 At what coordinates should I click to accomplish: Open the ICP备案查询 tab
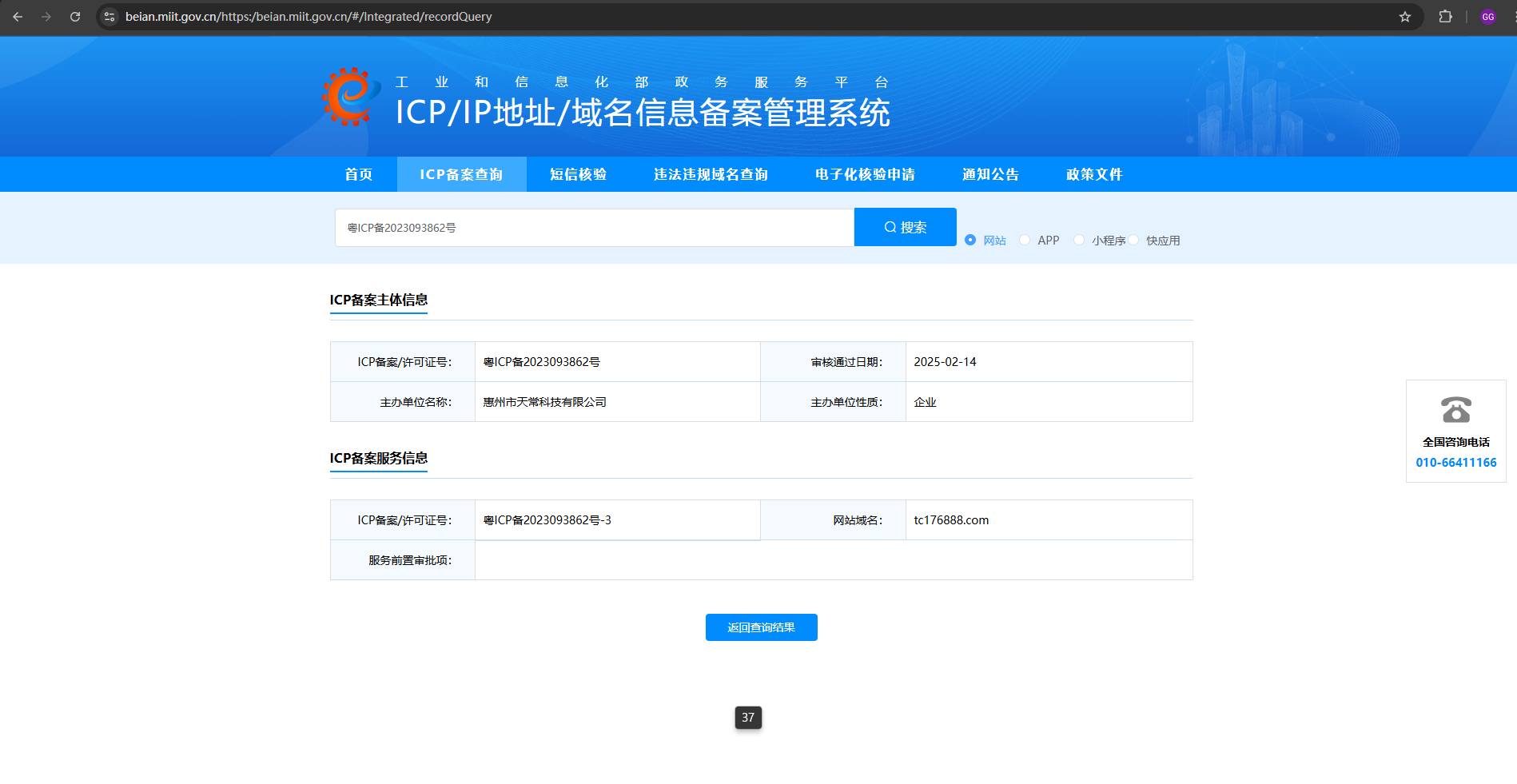point(461,174)
